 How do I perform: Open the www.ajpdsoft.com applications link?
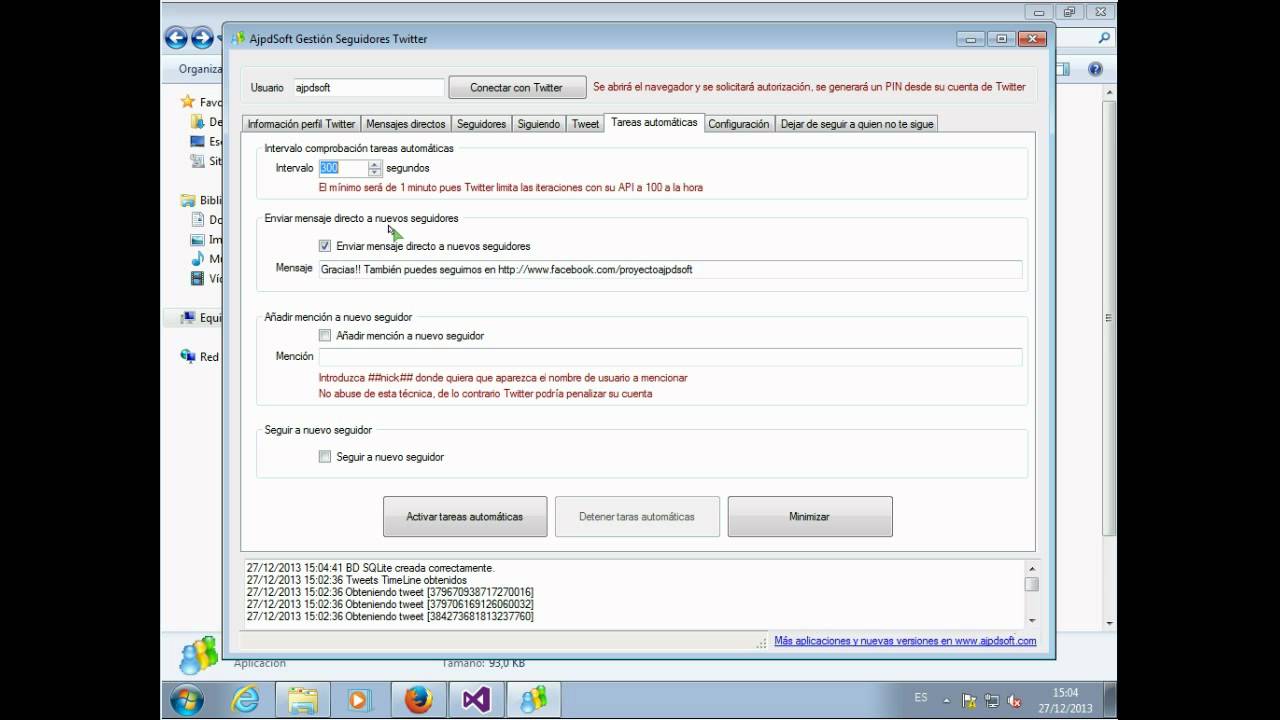(x=905, y=641)
